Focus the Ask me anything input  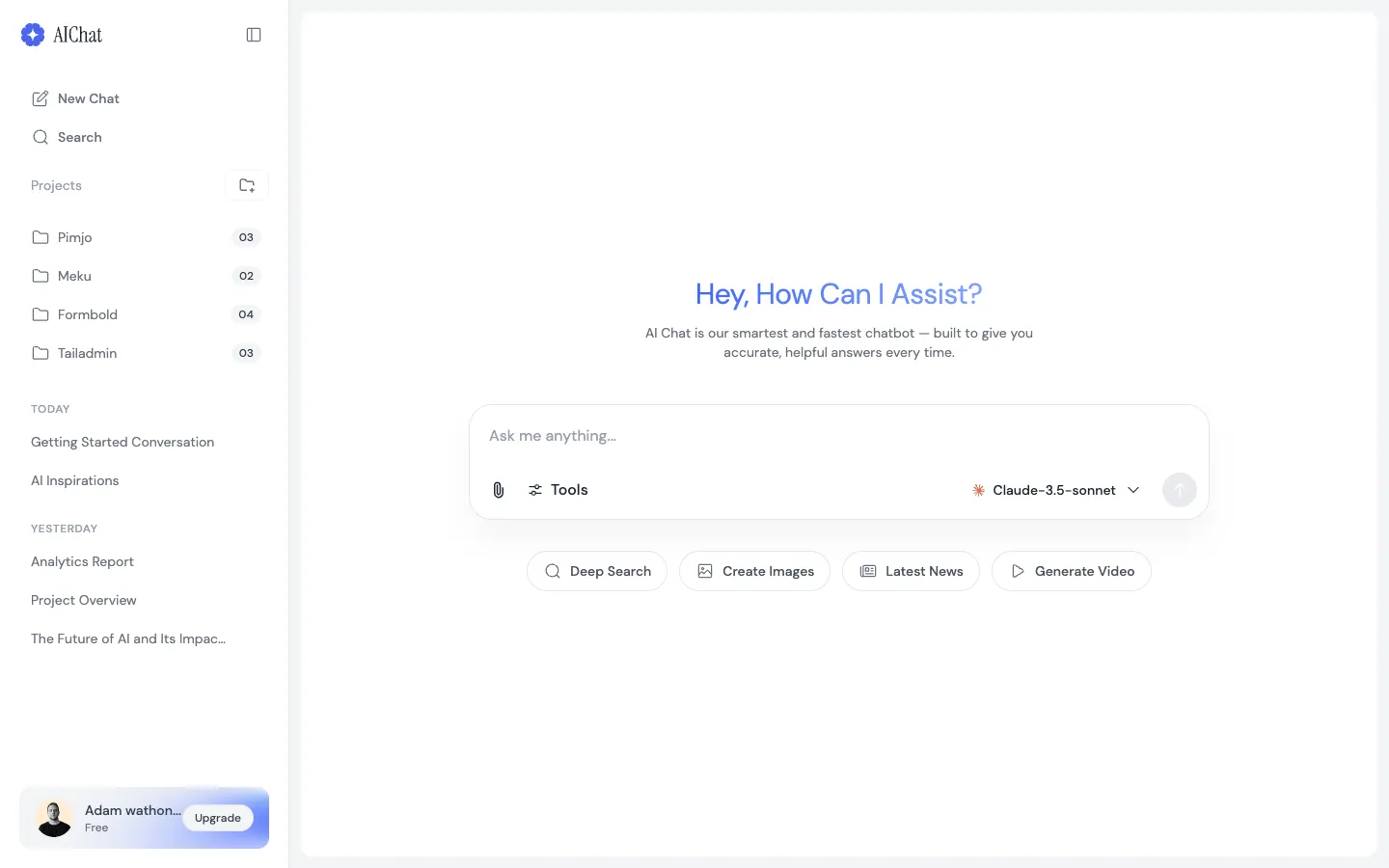839,436
